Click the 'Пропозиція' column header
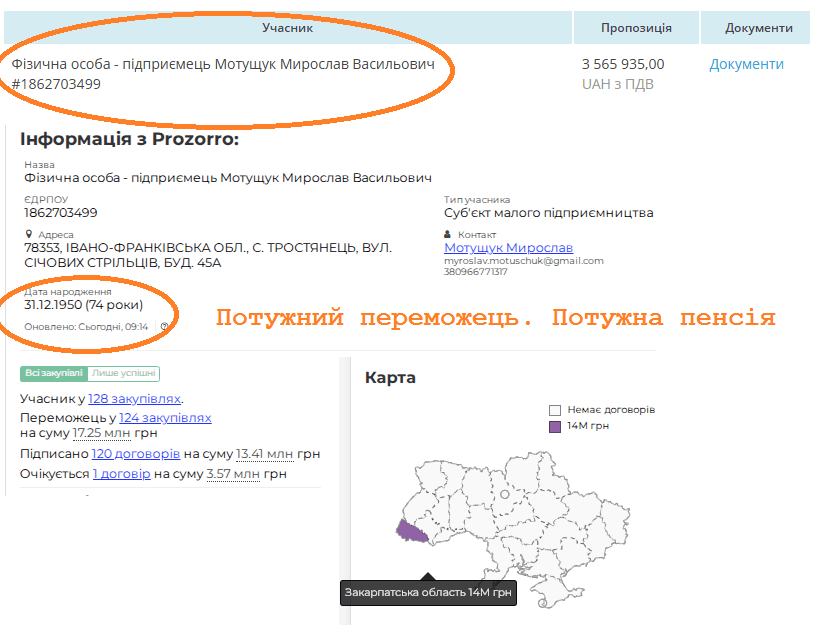Screen dimensions: 813x639 coord(636,28)
